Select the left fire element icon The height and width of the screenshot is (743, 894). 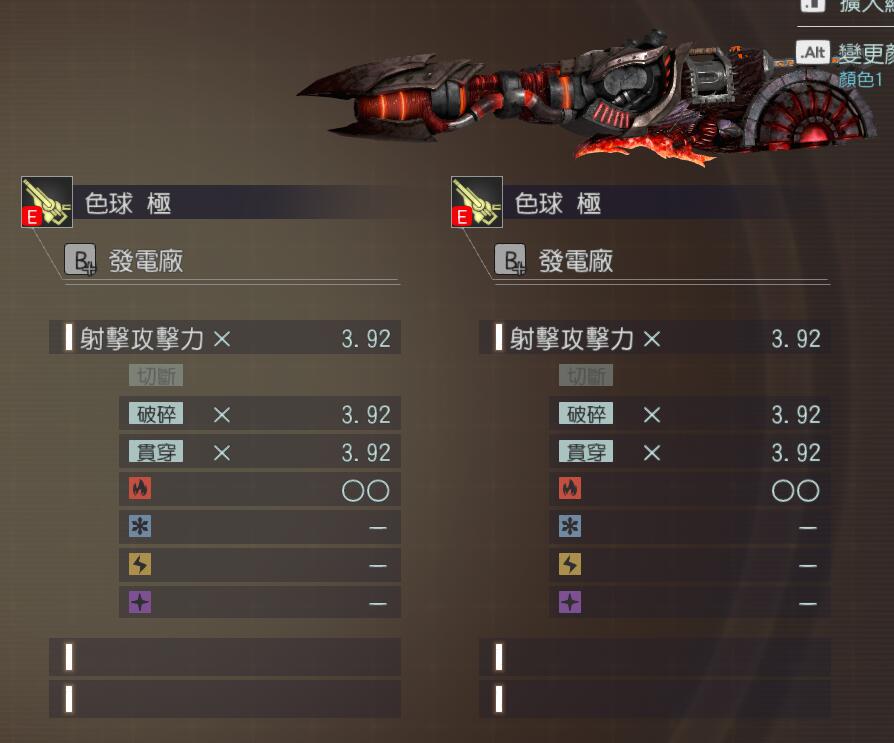[x=140, y=488]
